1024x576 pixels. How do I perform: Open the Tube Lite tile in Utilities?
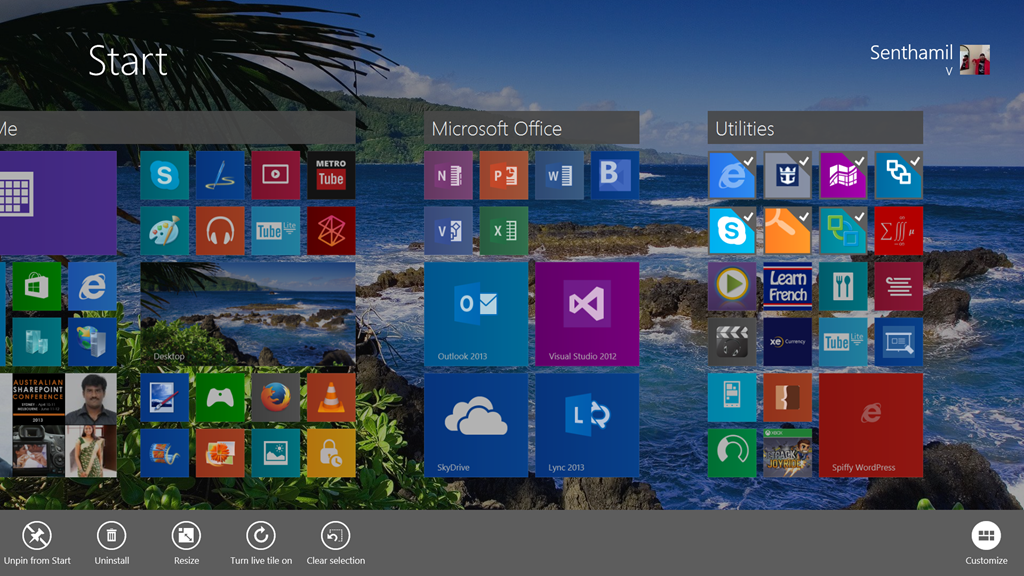pos(843,342)
